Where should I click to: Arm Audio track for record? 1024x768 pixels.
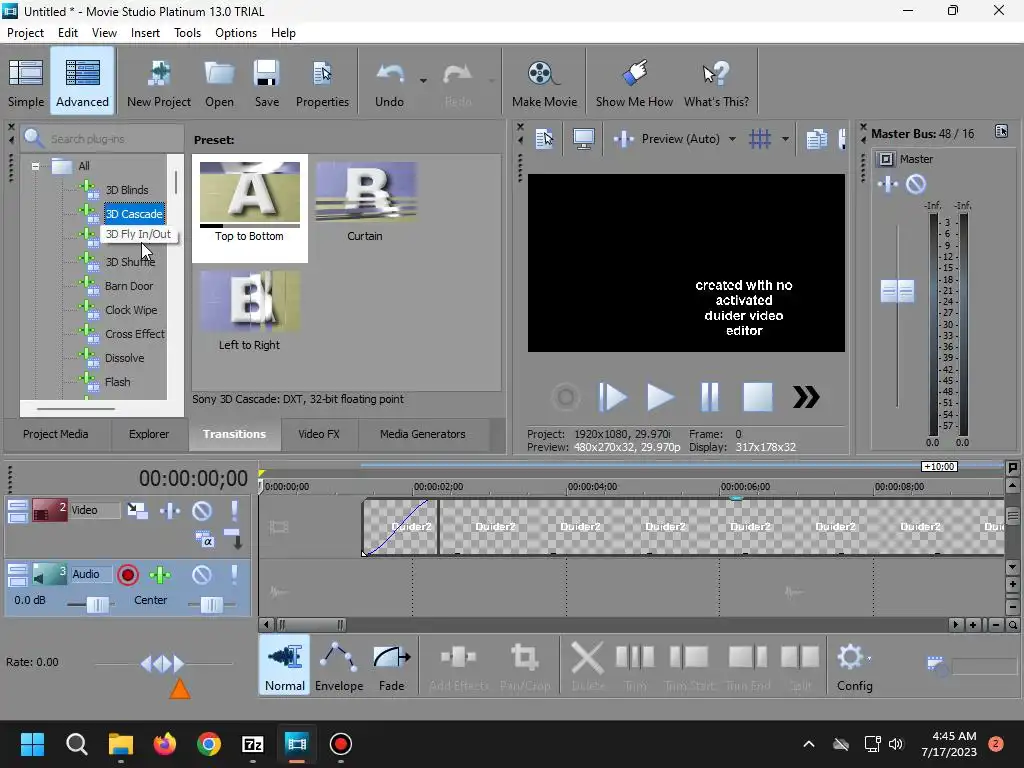(x=128, y=575)
